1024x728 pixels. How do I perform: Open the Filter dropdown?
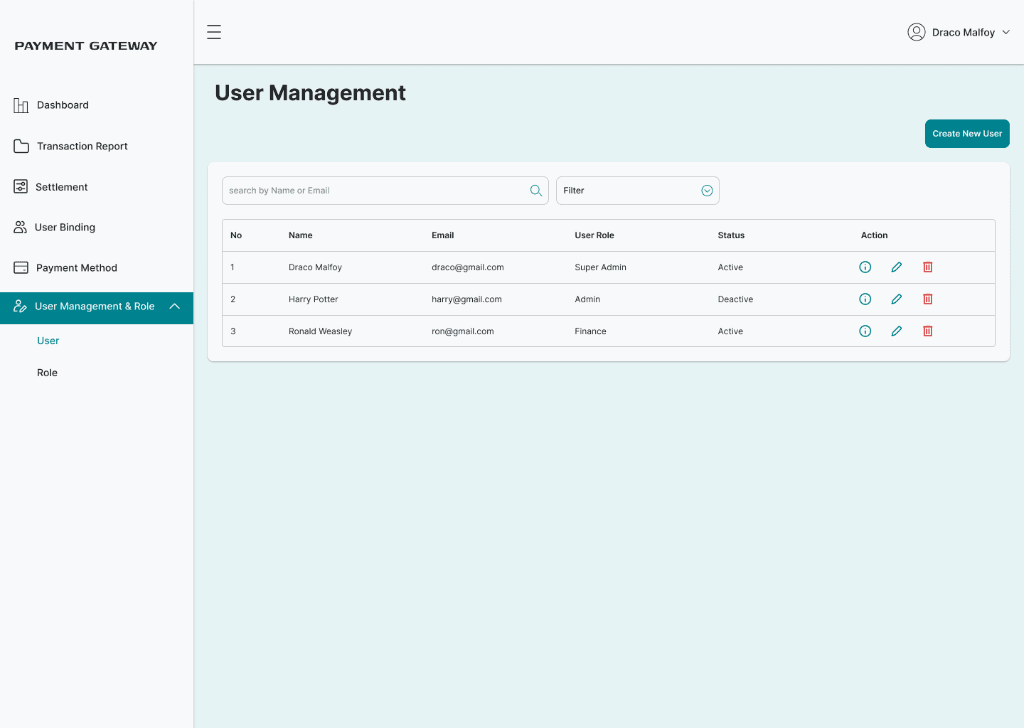(637, 191)
